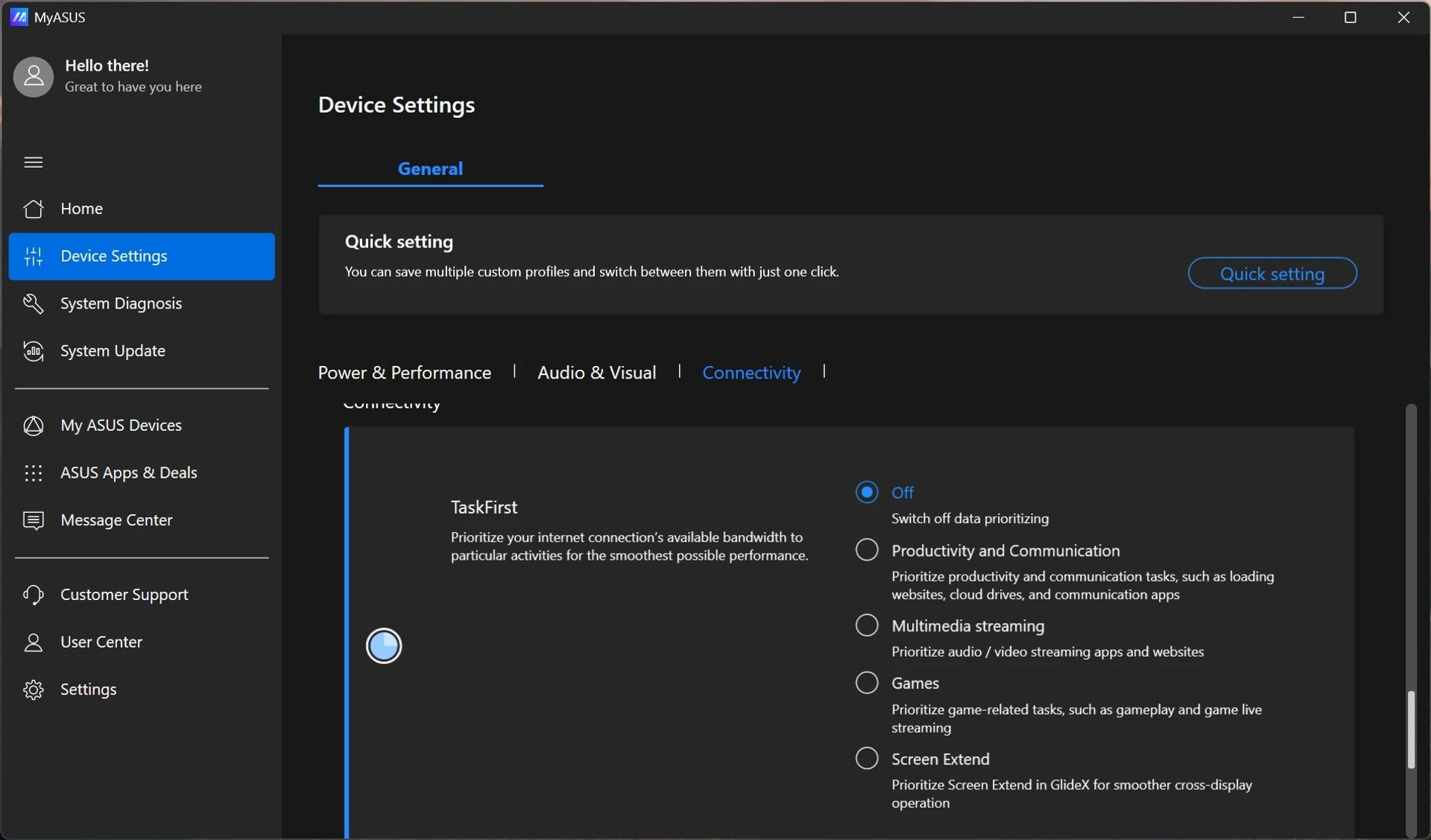Open Message Center from sidebar

click(142, 520)
